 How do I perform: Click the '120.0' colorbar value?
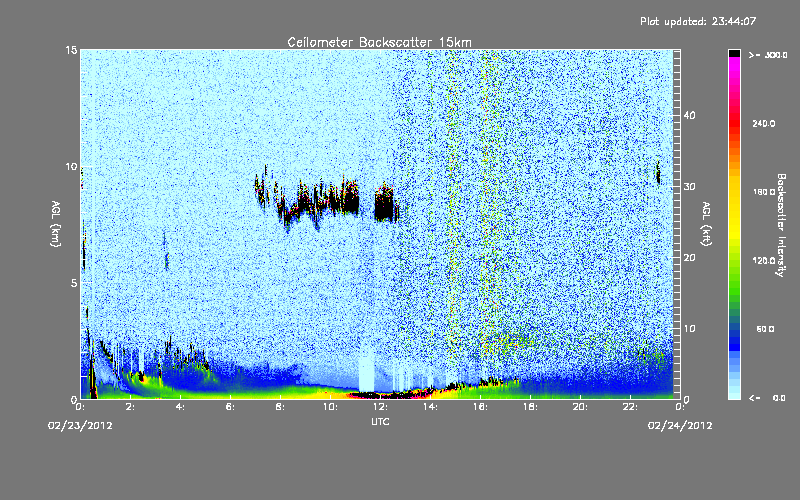pyautogui.click(x=764, y=260)
